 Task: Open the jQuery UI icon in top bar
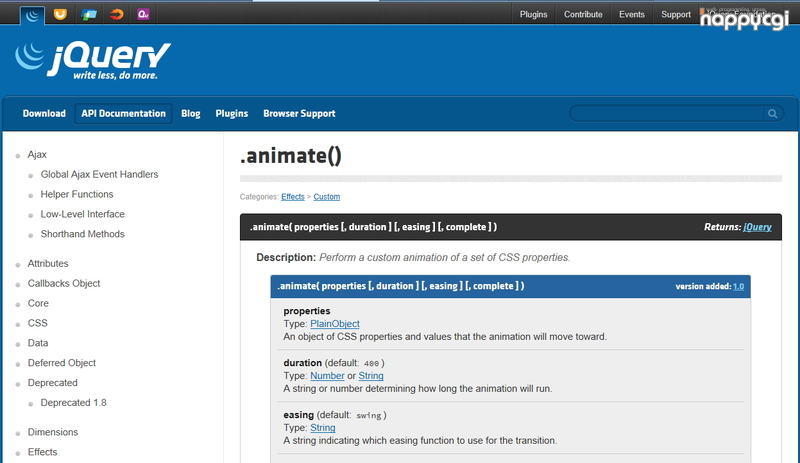pyautogui.click(x=60, y=14)
